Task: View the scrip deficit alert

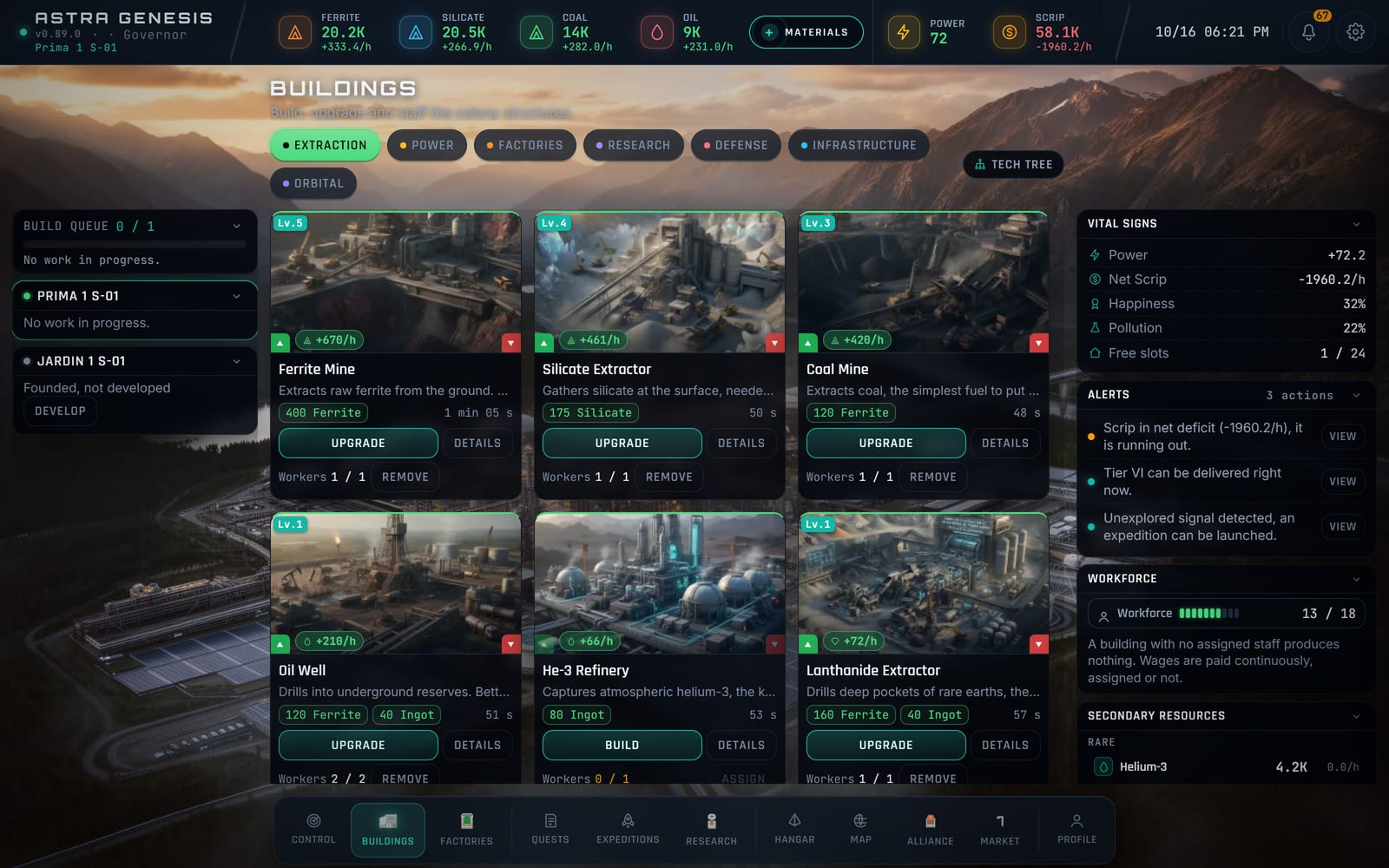Action: click(x=1342, y=437)
